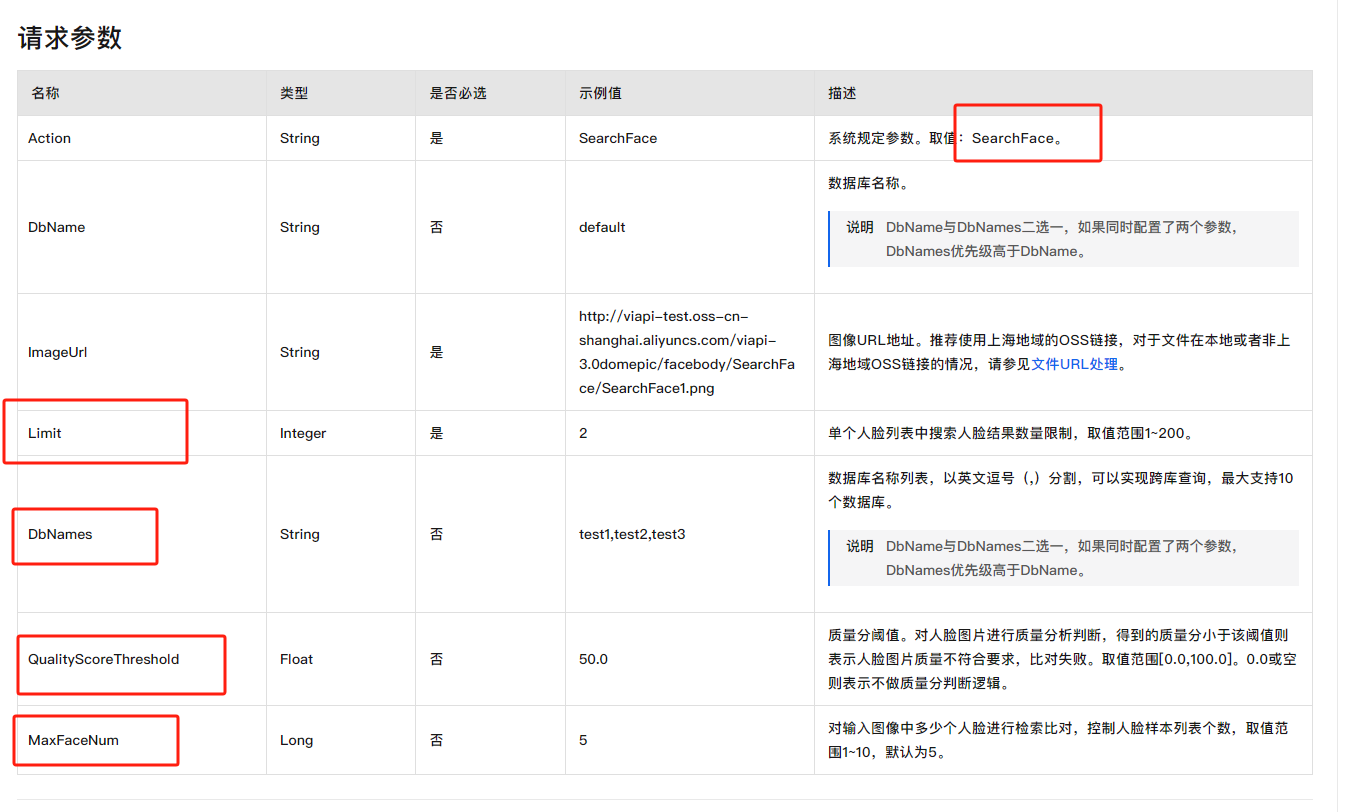Click 是 in the Limit row
This screenshot has height=812, width=1348.
coord(436,433)
